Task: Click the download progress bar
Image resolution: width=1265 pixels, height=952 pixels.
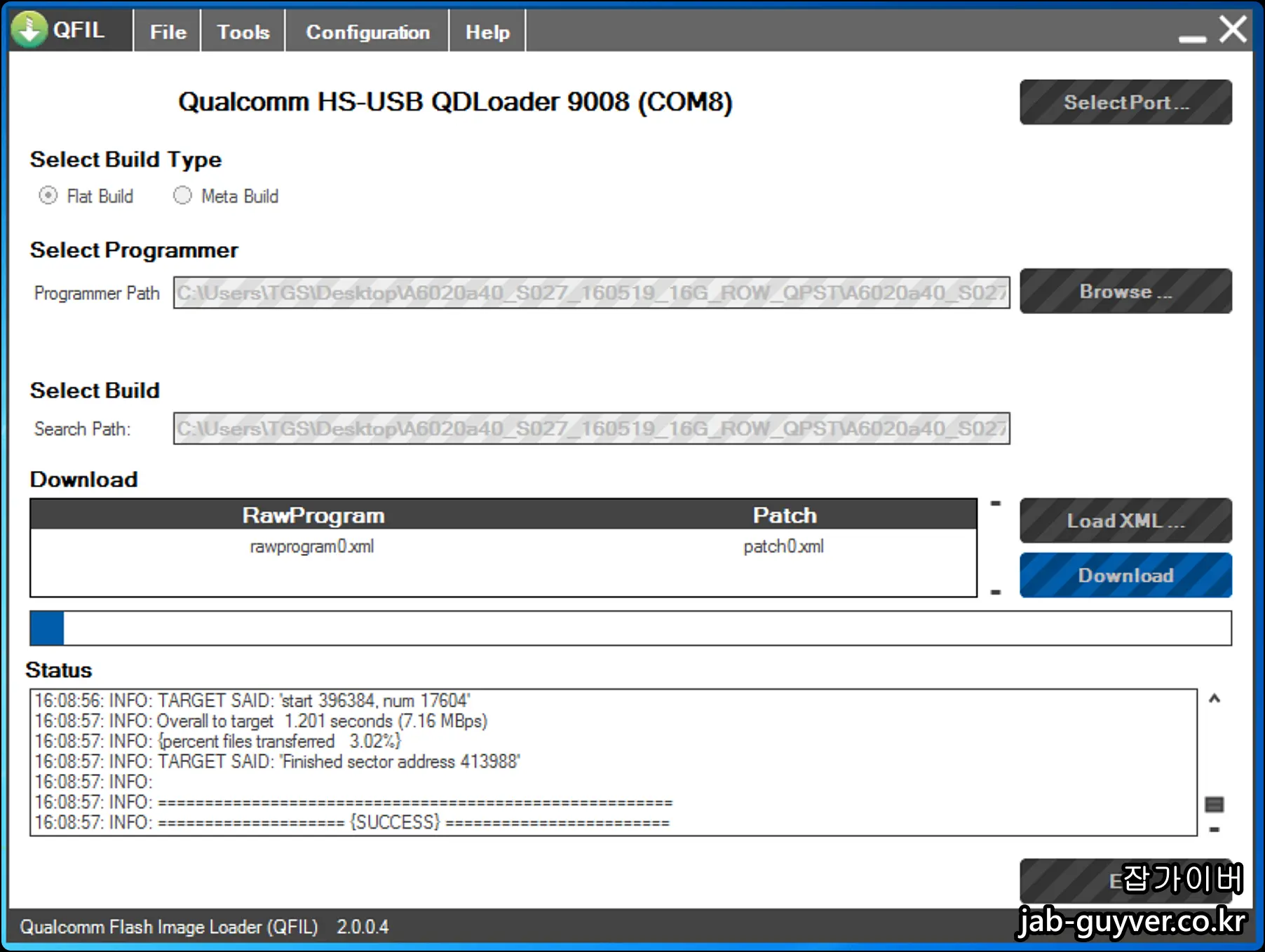Action: [630, 628]
